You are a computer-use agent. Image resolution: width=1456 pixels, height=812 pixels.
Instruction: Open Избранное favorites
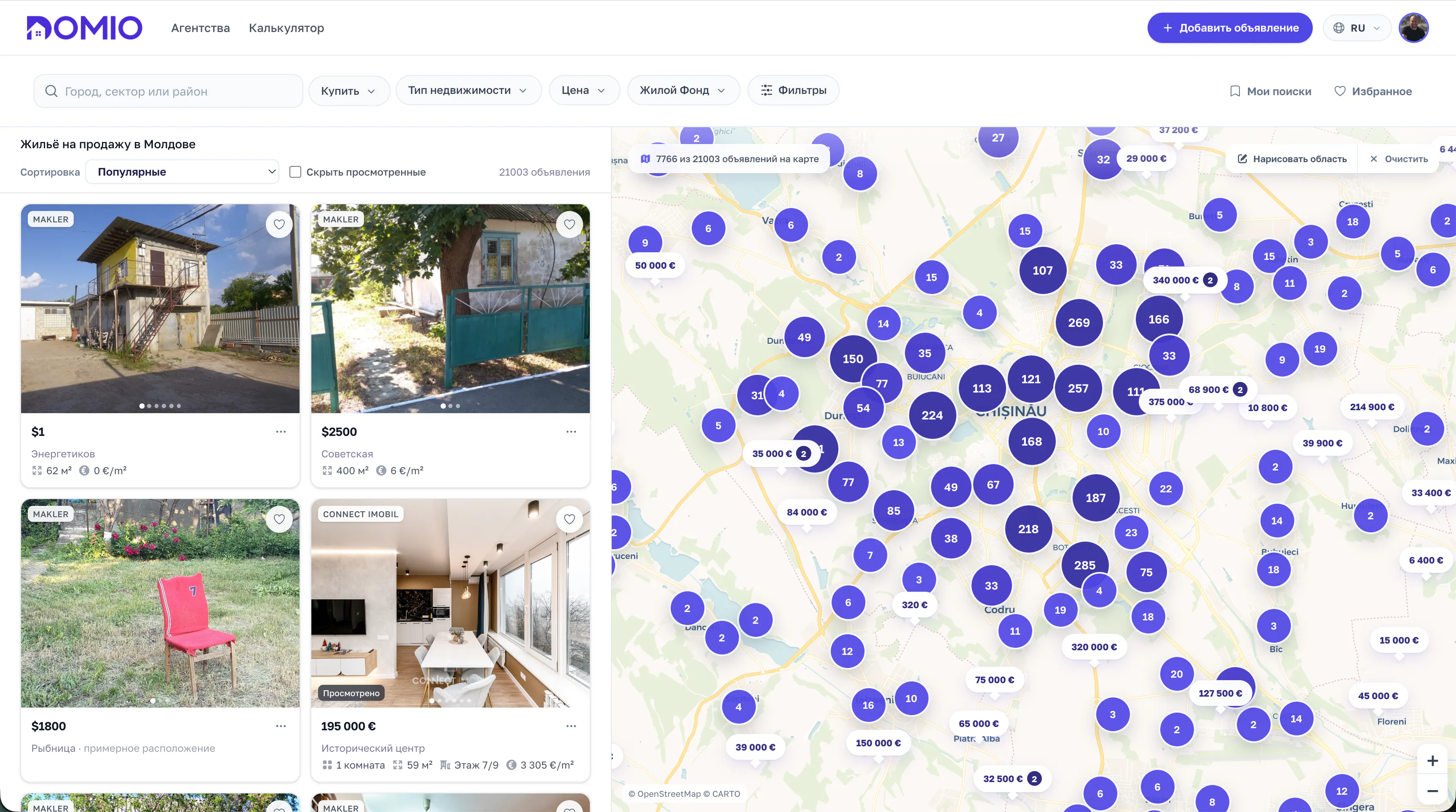[1373, 91]
